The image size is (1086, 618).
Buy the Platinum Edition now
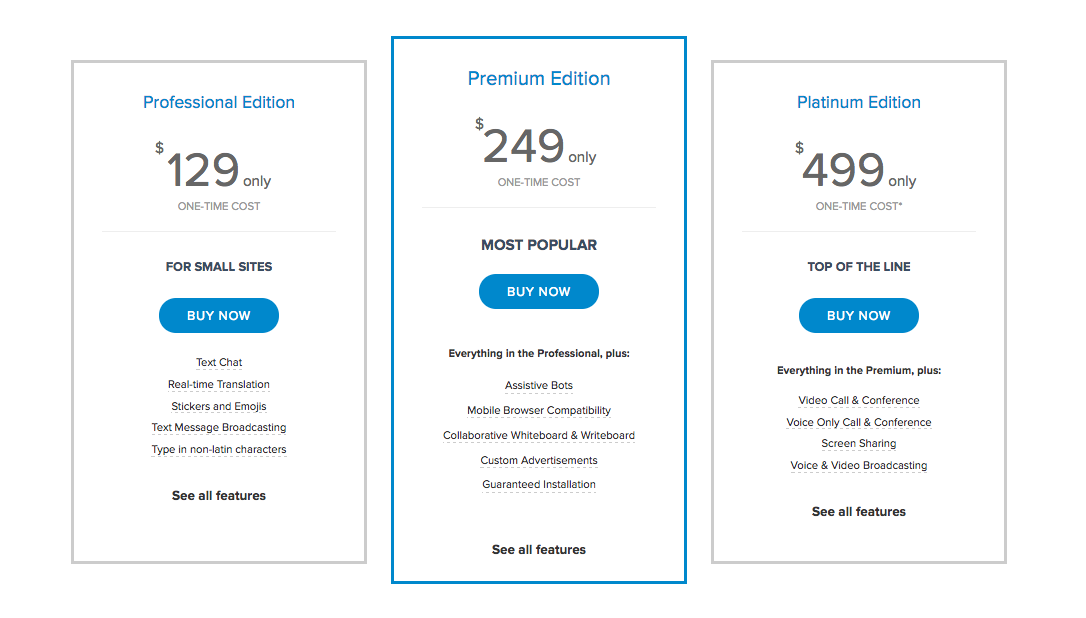(859, 315)
